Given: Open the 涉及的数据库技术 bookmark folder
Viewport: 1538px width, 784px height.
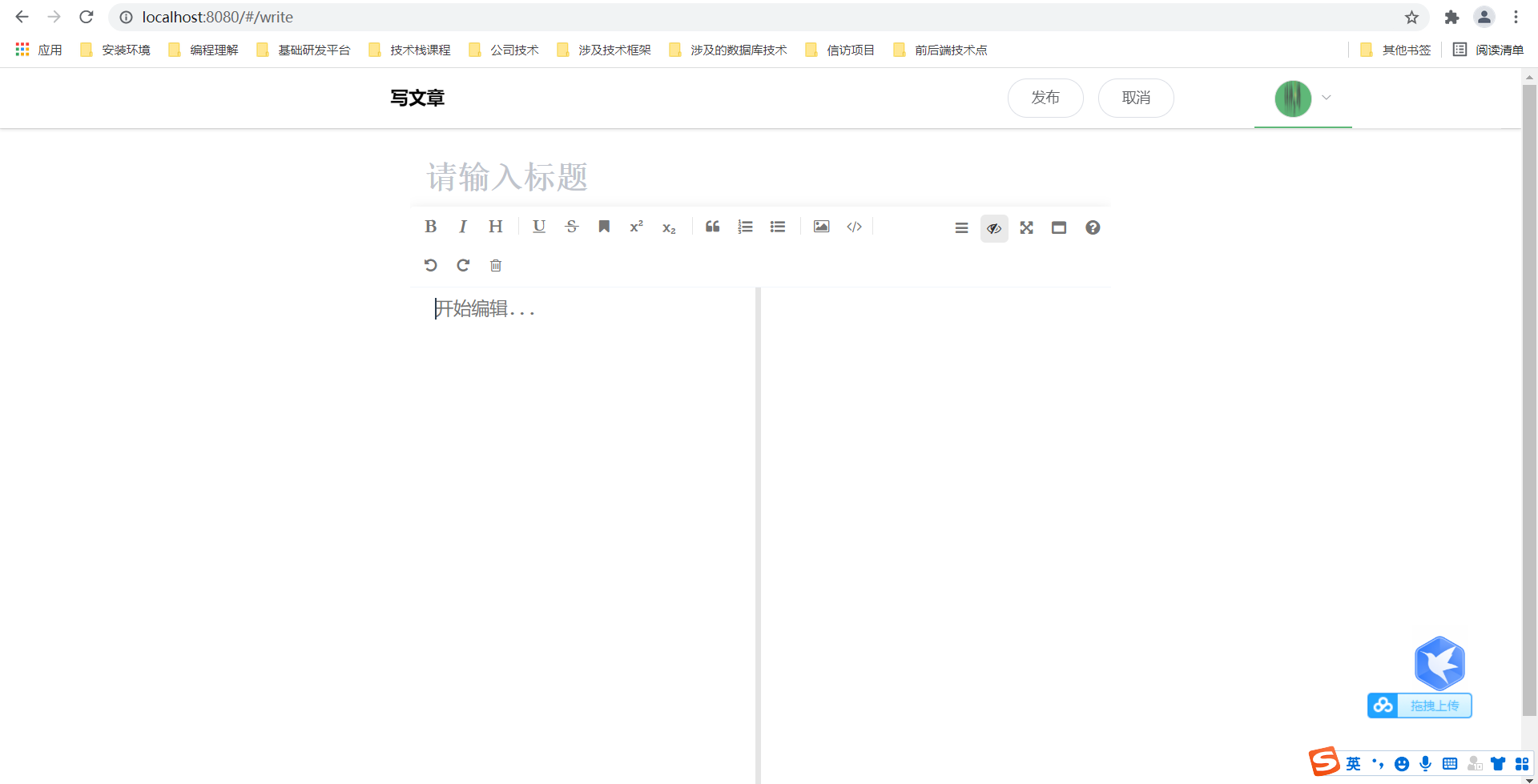Looking at the screenshot, I should coord(728,50).
